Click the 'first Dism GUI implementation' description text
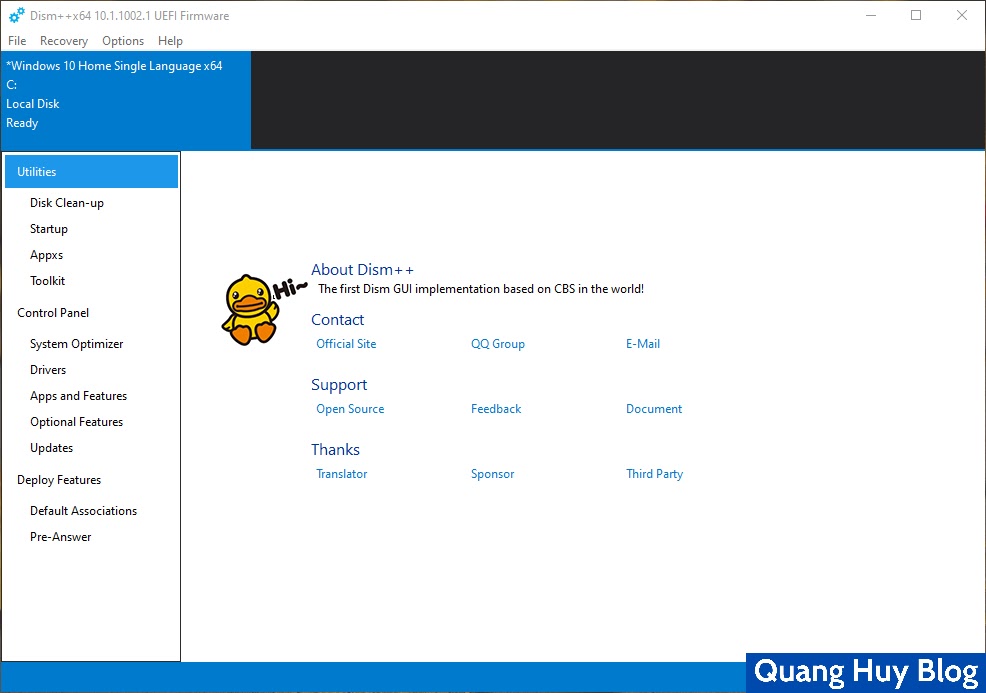Screen dimensions: 986x693 480,289
